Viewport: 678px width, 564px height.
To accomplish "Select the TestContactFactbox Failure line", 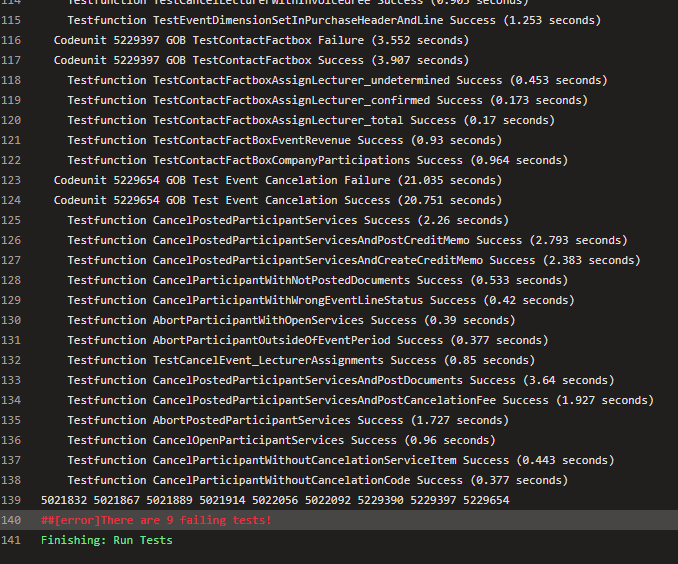I will [x=261, y=40].
